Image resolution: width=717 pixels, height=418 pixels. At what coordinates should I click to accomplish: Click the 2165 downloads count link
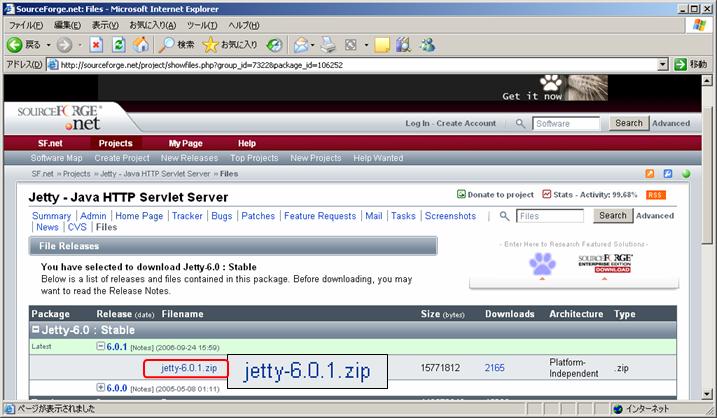[x=494, y=368]
